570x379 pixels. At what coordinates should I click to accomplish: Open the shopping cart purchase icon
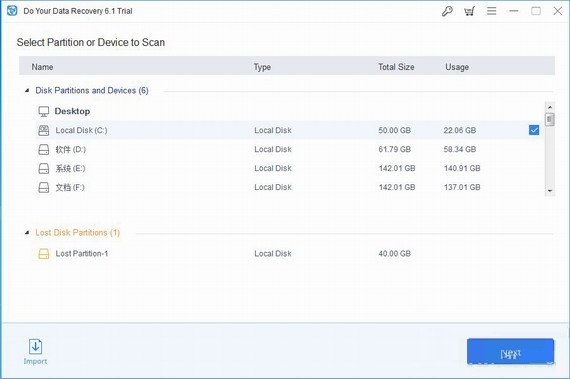(469, 11)
